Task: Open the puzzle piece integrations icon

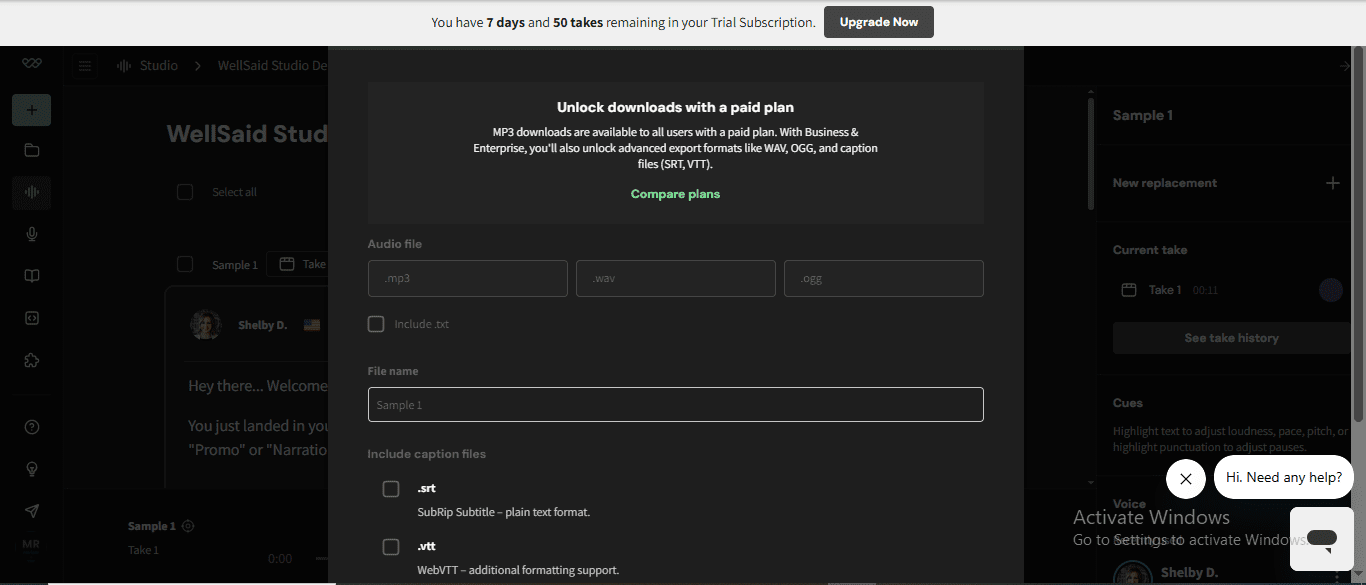Action: point(32,360)
